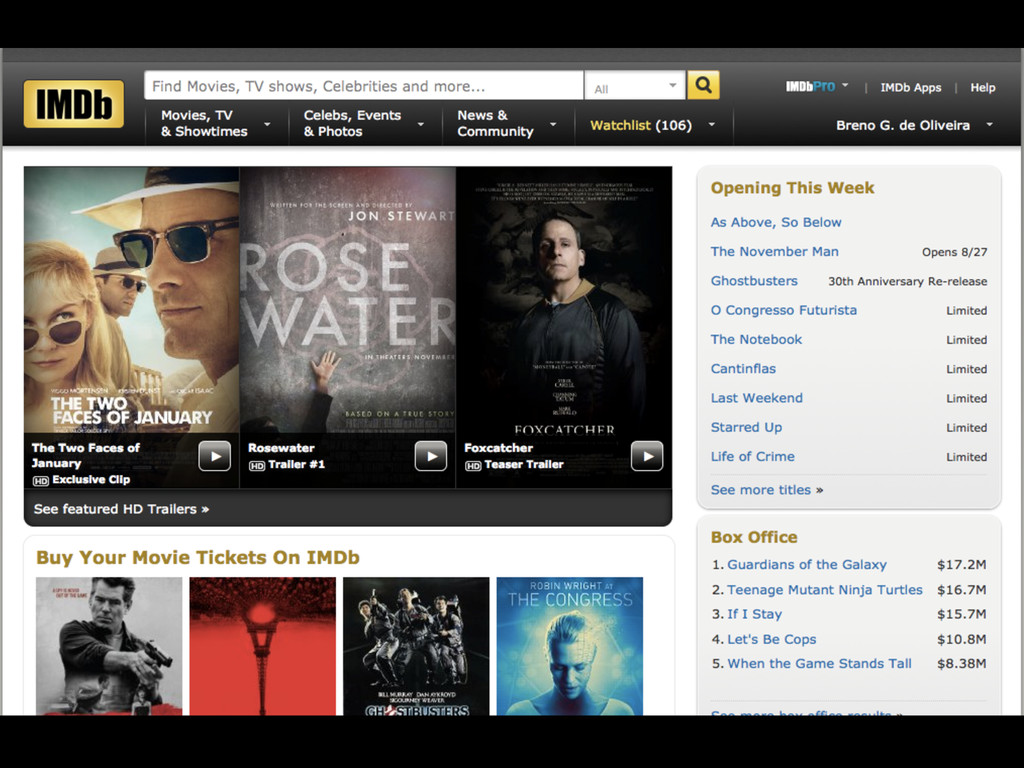This screenshot has height=768, width=1024.
Task: Play The Two Faces of January clip
Action: [215, 456]
